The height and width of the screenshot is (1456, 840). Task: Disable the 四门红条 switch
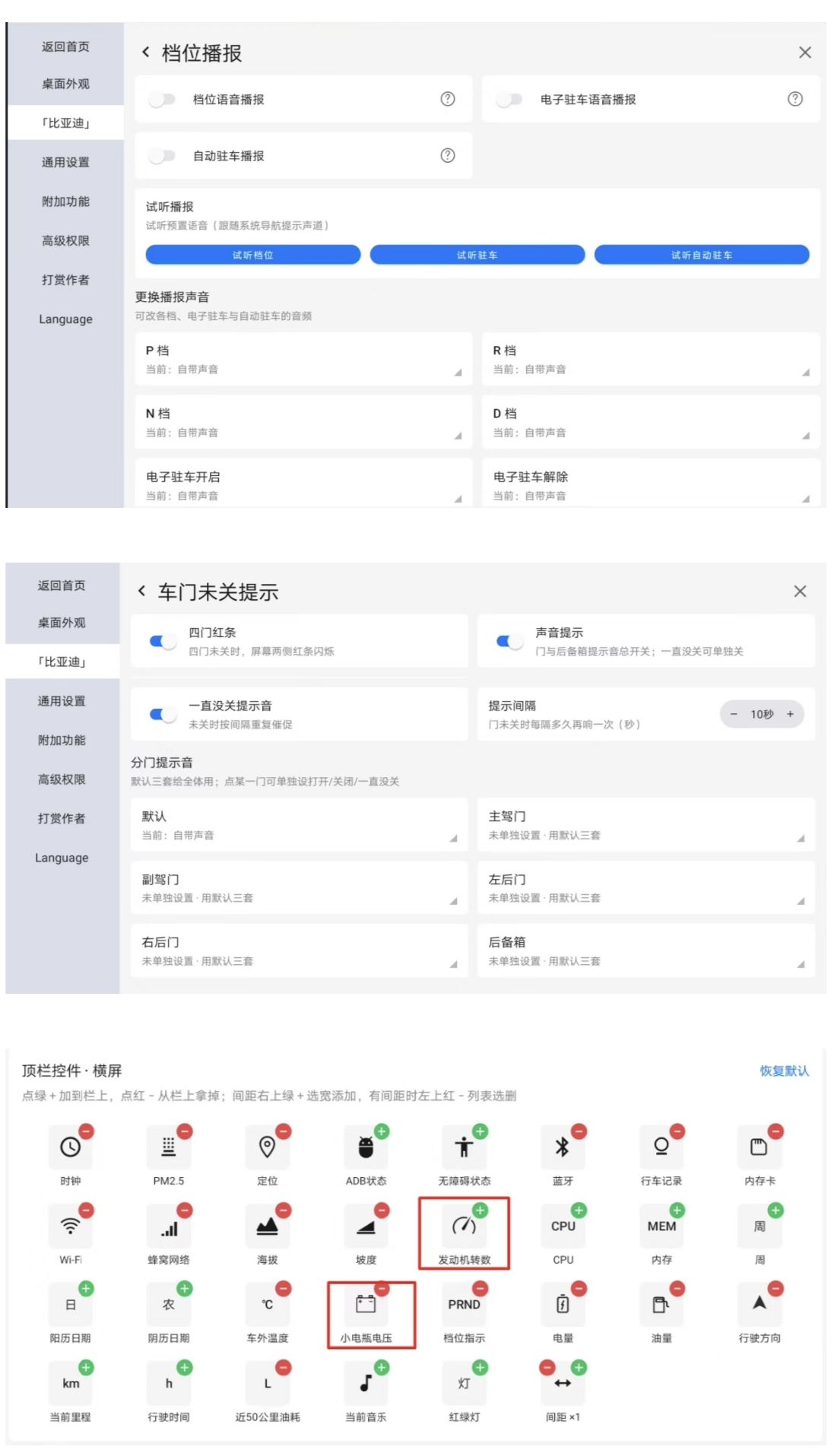click(163, 642)
